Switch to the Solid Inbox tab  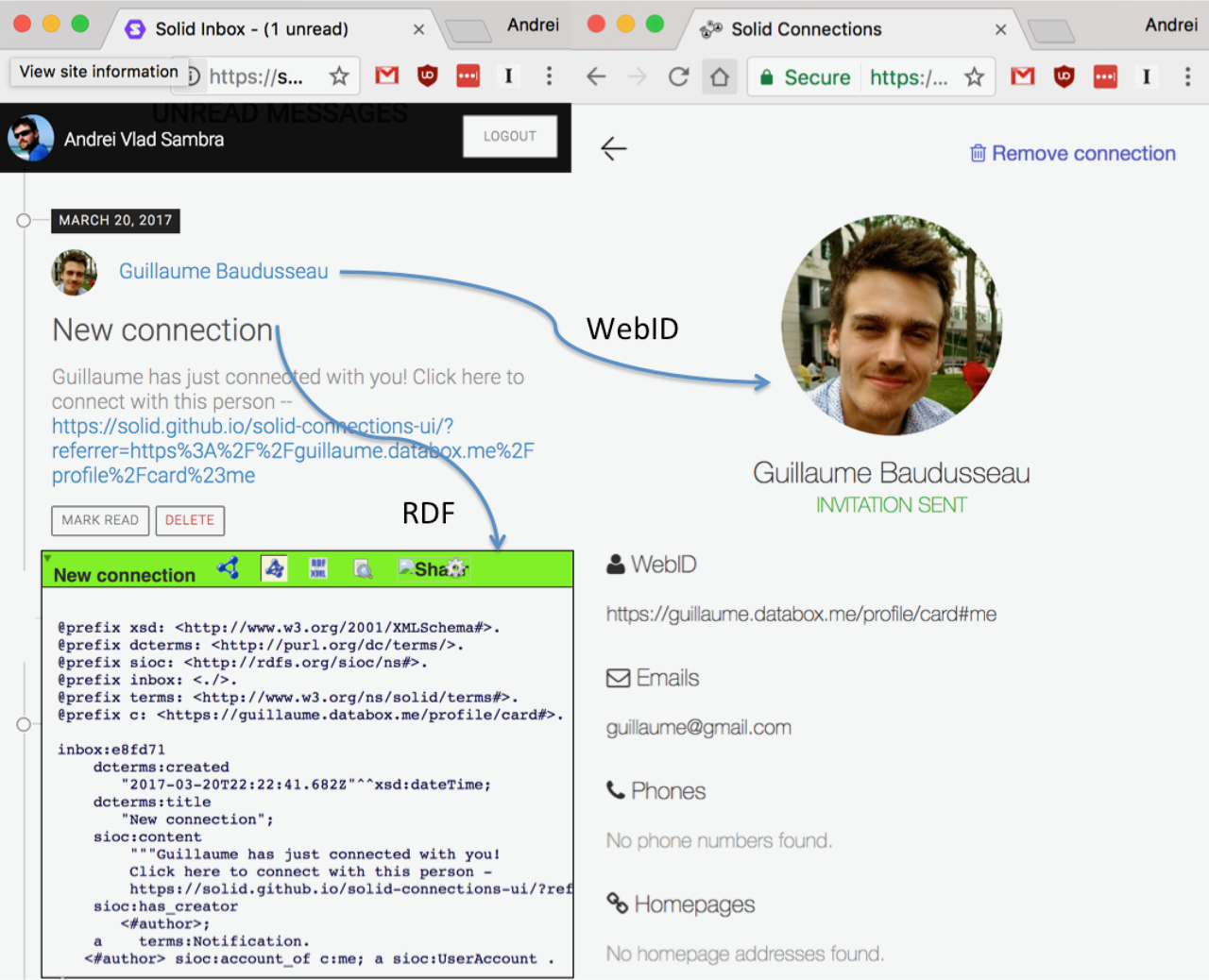coord(251,29)
